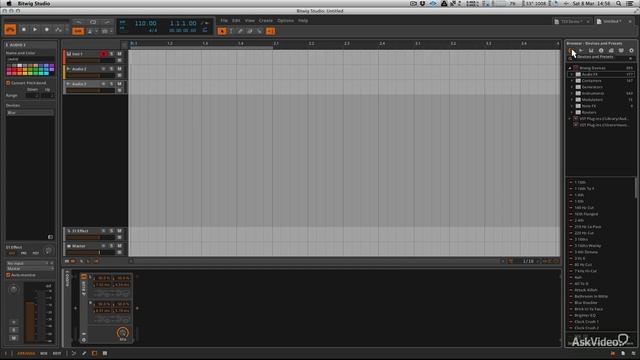Open the third Browser tab icon

pos(591,50)
